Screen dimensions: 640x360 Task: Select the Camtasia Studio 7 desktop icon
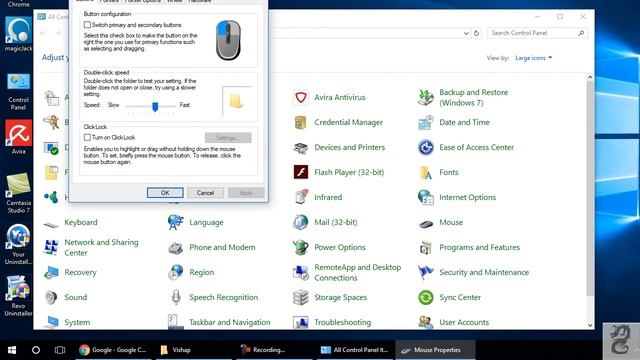pos(18,193)
